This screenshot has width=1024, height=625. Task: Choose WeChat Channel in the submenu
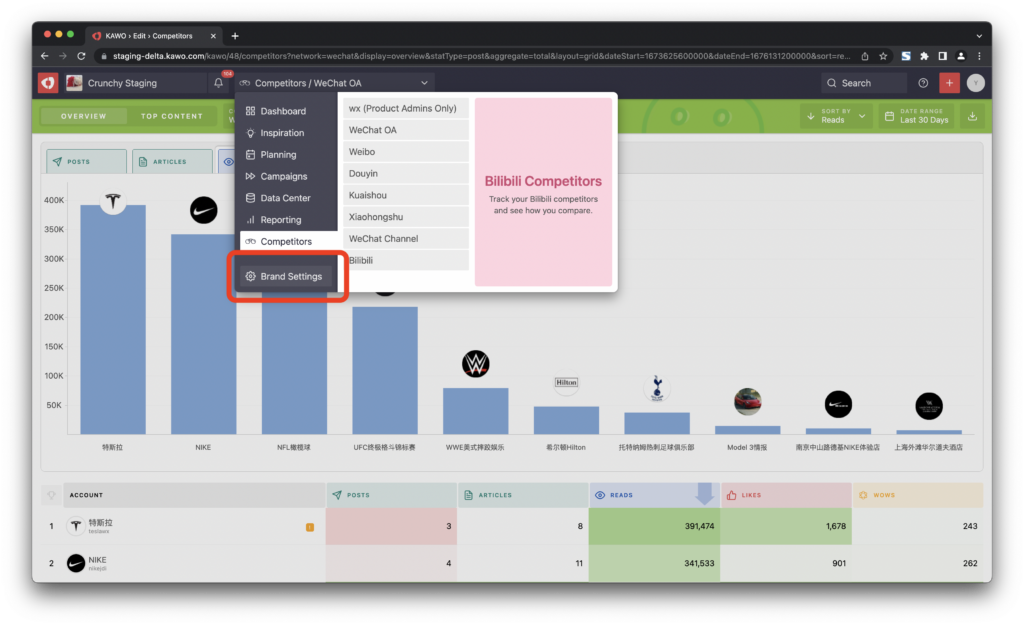pyautogui.click(x=406, y=239)
